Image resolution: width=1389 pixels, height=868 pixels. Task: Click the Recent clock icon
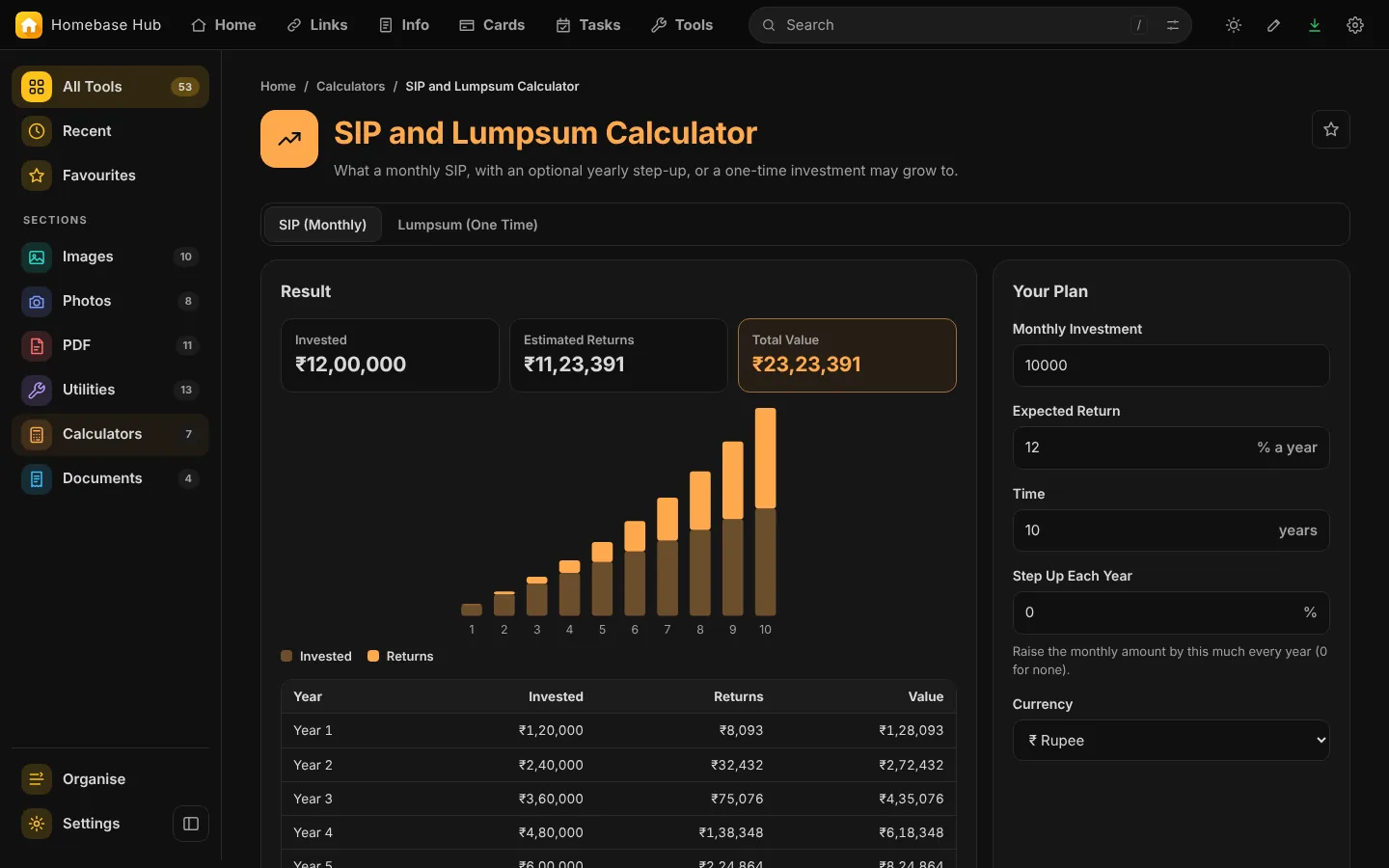point(37,131)
